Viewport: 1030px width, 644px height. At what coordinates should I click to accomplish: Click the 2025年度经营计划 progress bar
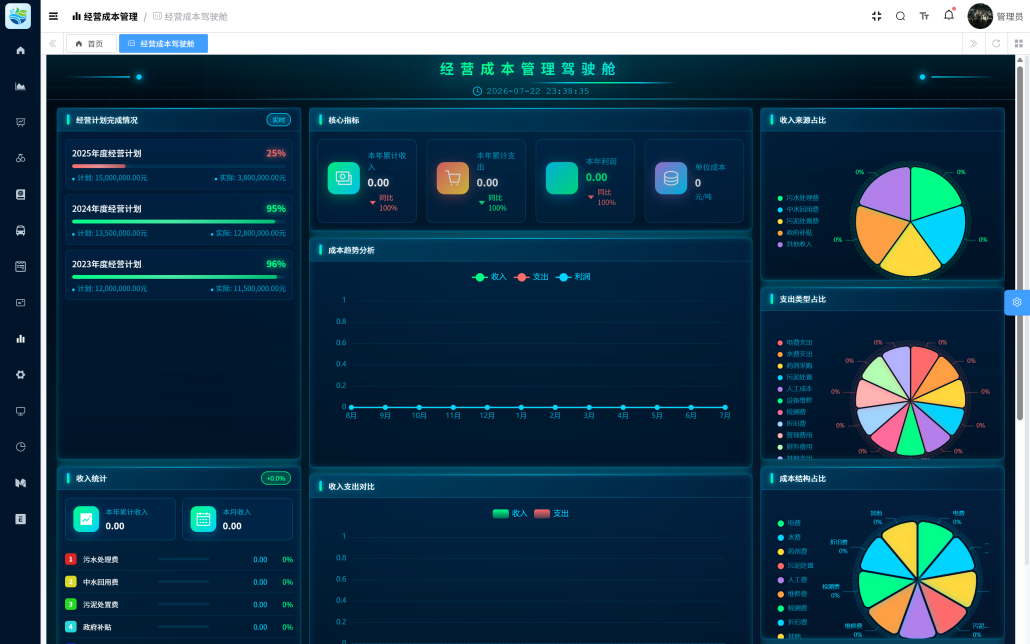(x=179, y=166)
